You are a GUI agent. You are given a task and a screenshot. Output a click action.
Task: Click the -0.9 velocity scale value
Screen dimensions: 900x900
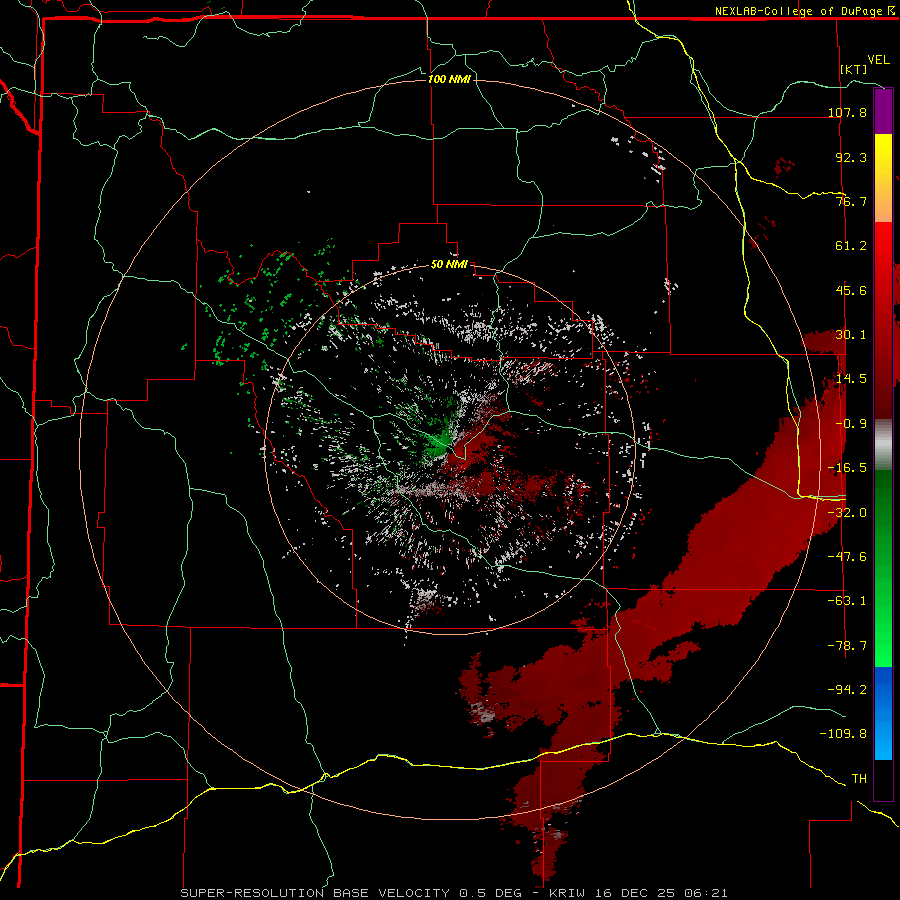point(851,424)
